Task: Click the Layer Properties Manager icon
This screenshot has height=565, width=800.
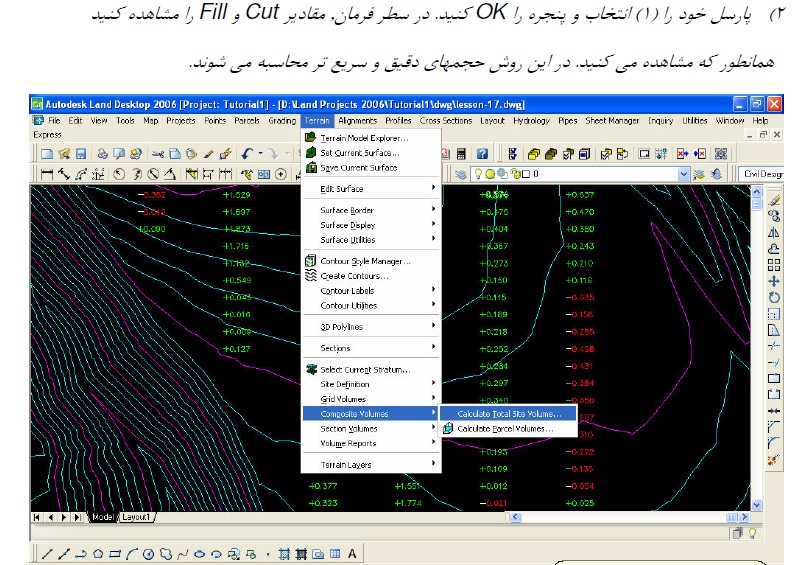Action: tap(461, 175)
